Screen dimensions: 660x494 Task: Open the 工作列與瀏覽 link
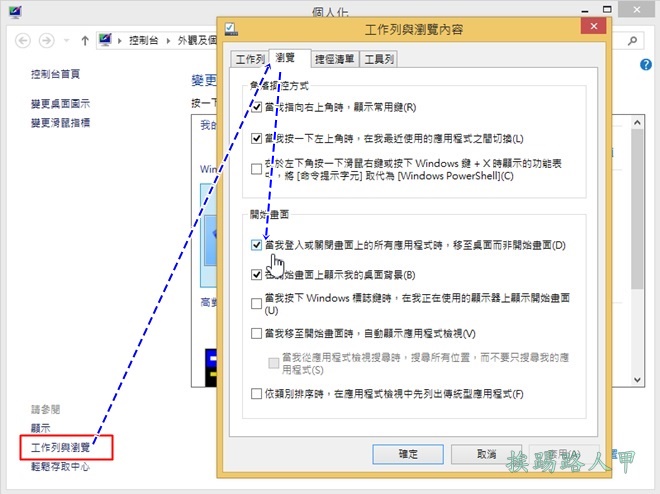click(x=61, y=446)
